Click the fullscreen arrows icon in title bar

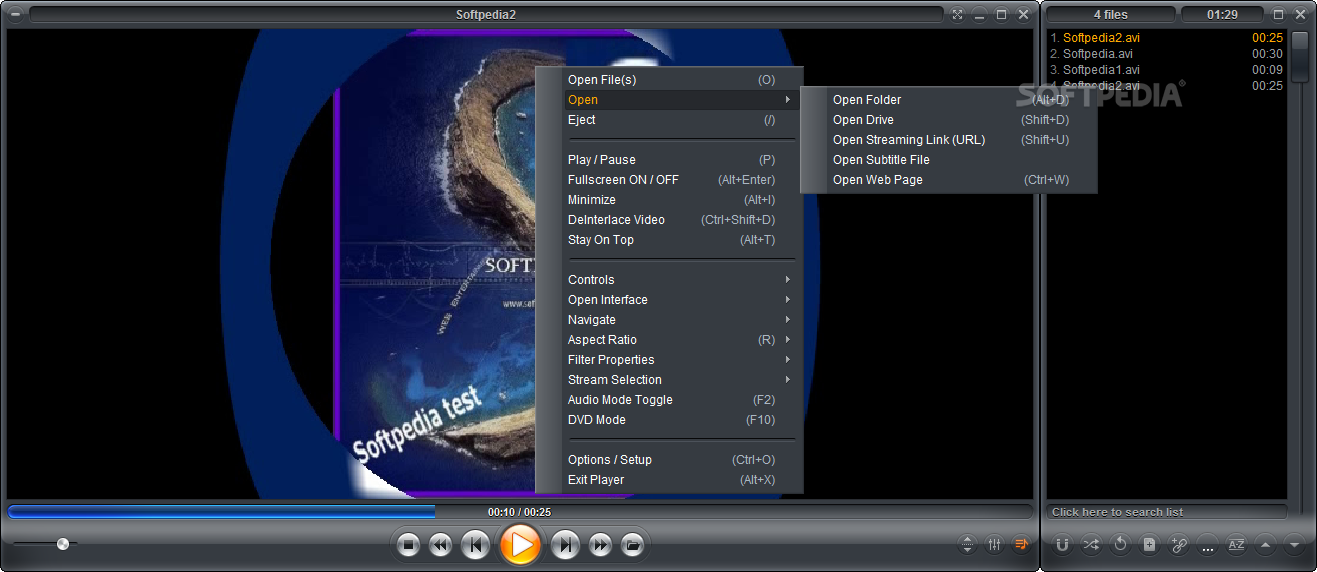pos(958,14)
